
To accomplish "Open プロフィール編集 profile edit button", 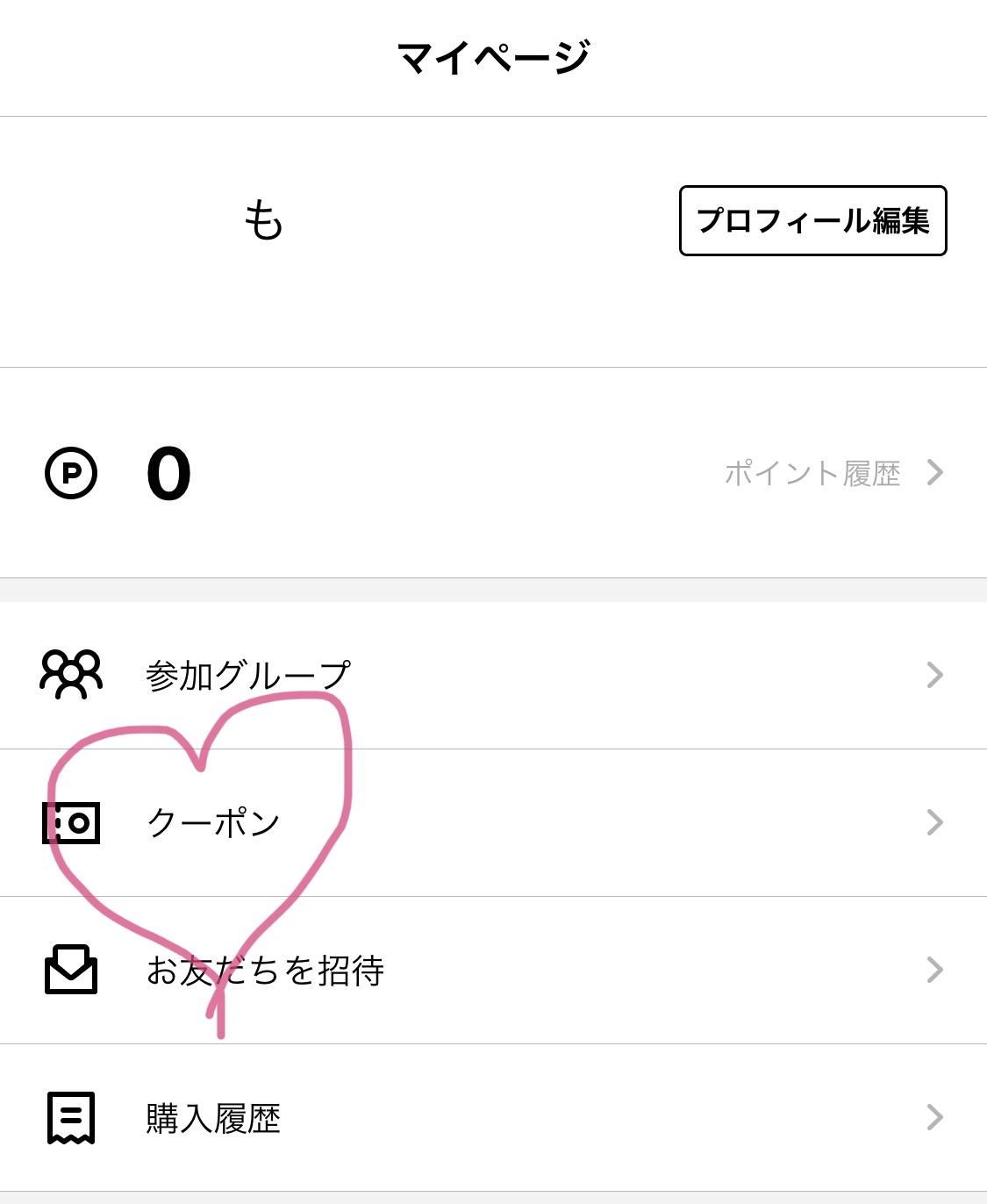I will (813, 220).
